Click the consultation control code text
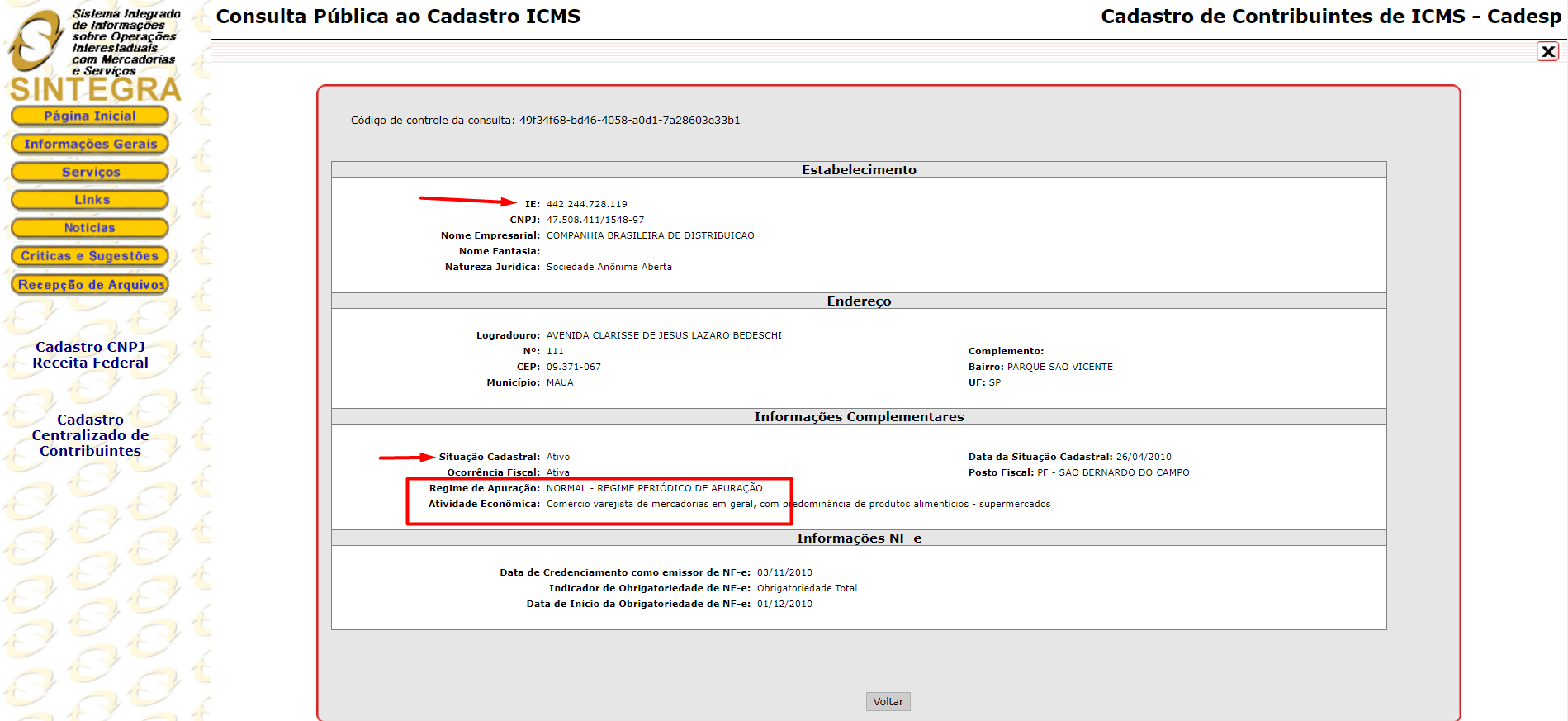 [545, 121]
